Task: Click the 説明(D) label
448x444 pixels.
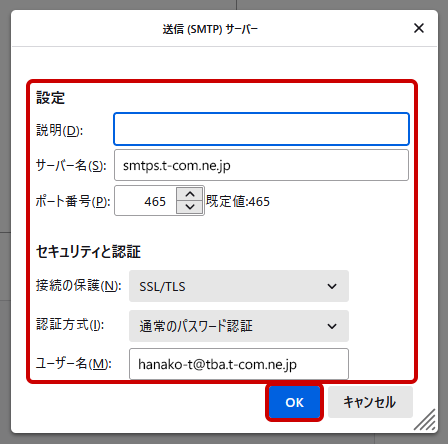Action: (59, 130)
